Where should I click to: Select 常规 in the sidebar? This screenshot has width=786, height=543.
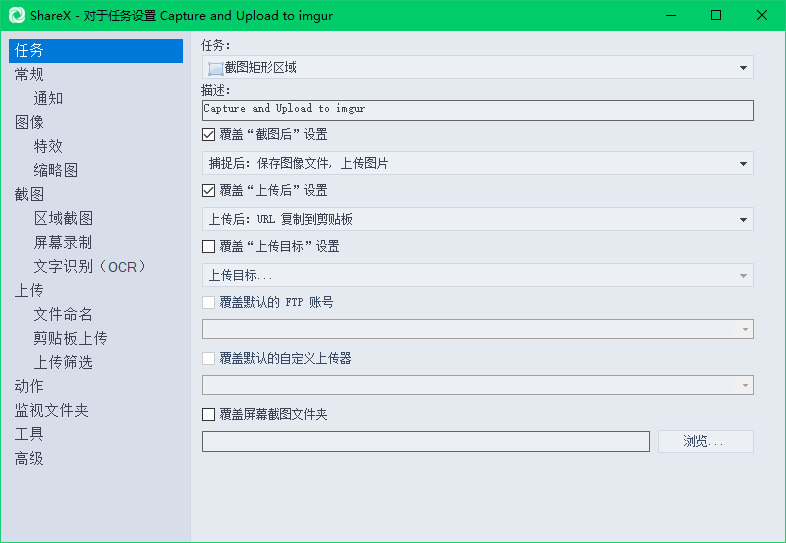coord(29,74)
